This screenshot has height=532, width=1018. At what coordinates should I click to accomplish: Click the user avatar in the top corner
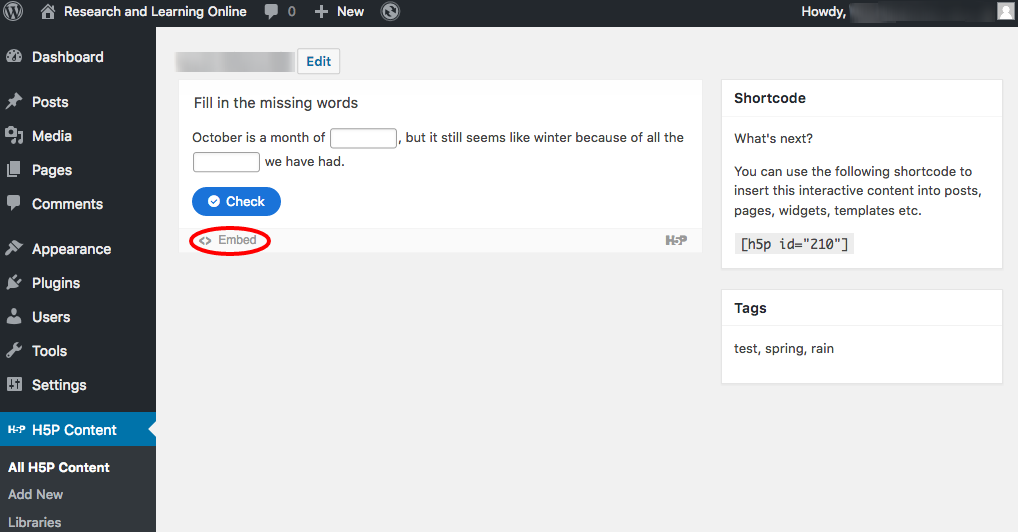tap(1005, 11)
